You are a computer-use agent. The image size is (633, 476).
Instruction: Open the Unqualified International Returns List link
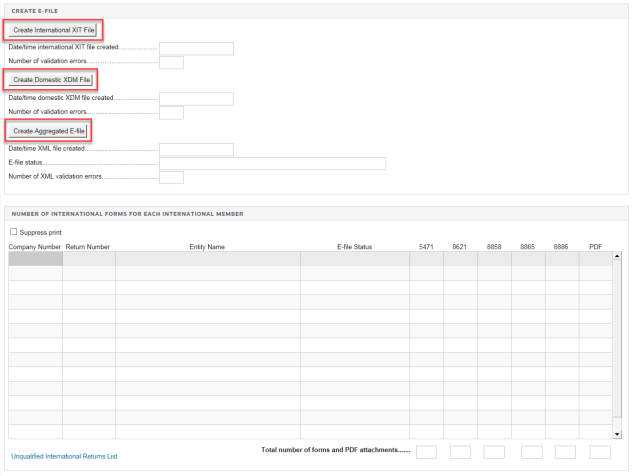coord(64,456)
